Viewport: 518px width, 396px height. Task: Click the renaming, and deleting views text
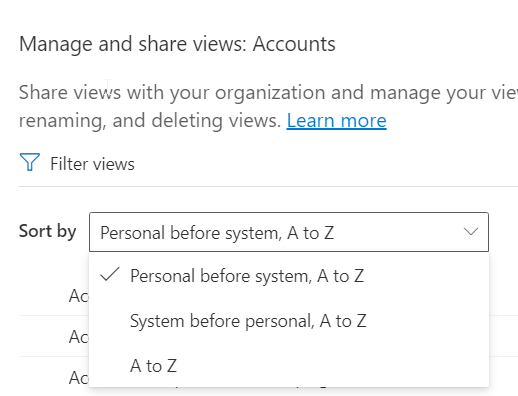150,120
